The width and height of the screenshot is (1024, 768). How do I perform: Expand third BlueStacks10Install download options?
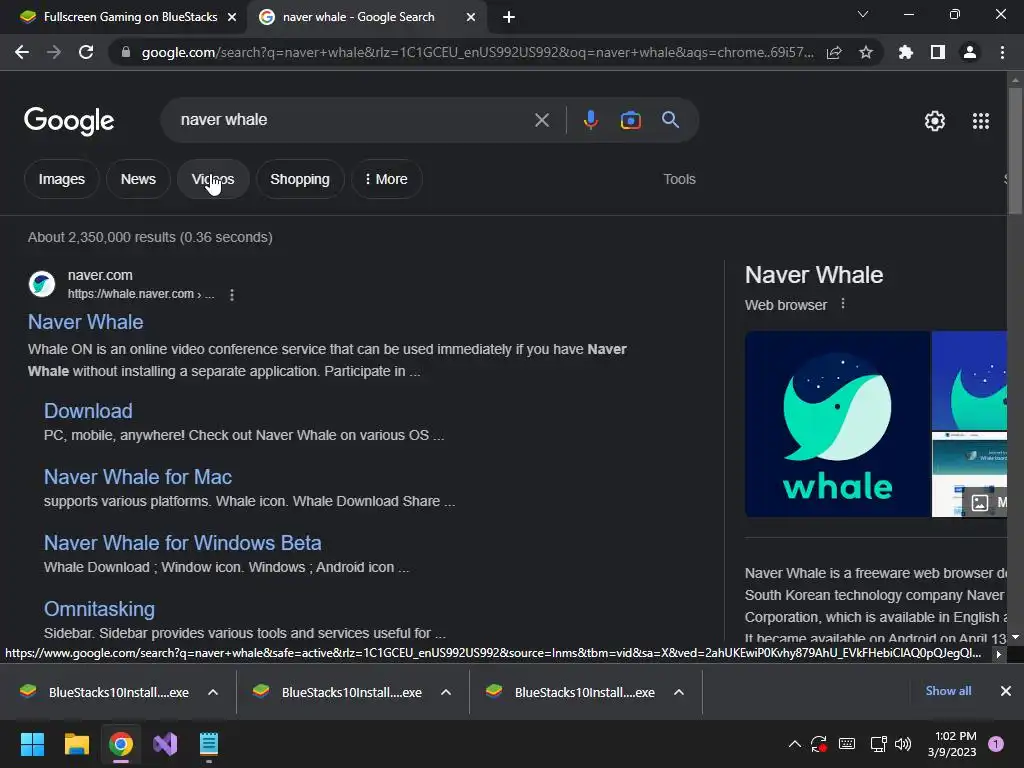(679, 692)
